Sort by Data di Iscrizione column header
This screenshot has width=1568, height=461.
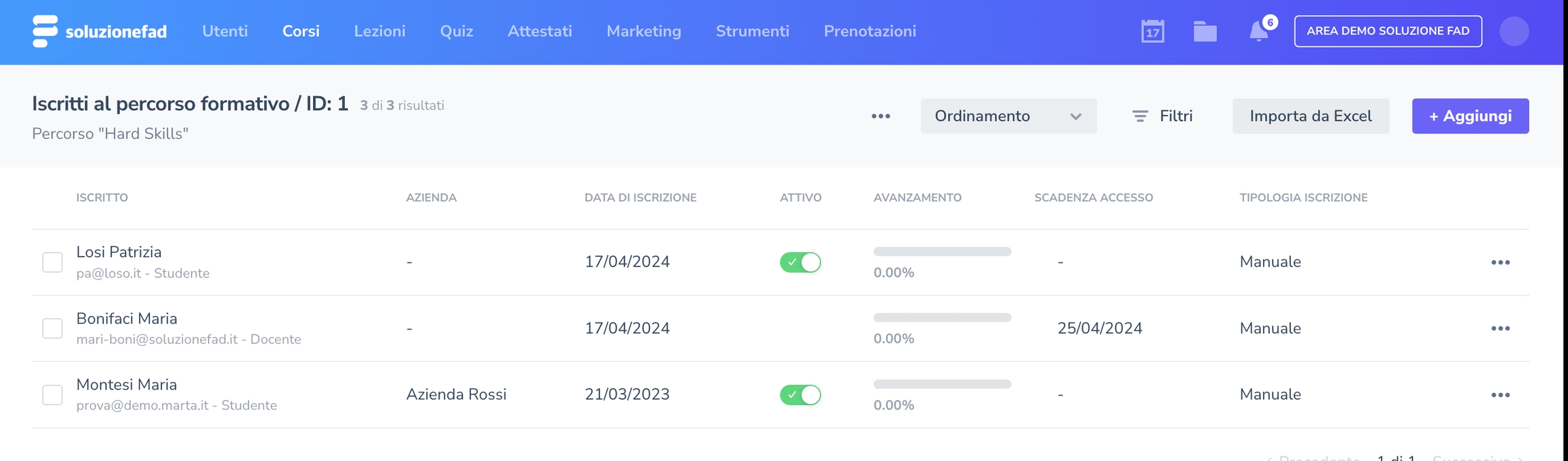point(640,198)
